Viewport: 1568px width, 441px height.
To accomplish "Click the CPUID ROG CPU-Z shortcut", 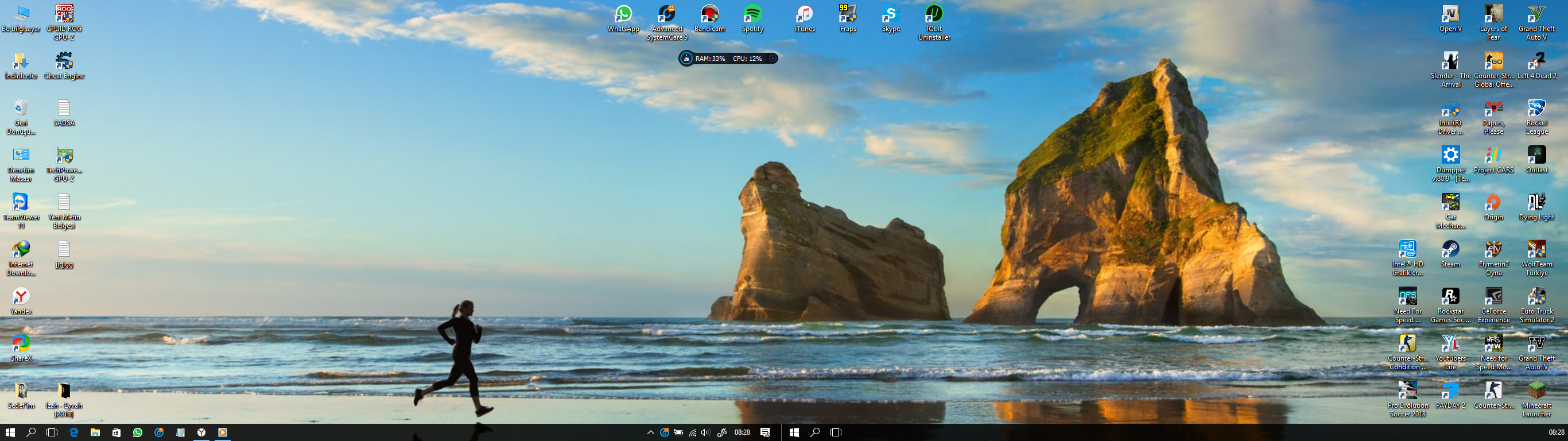I will pyautogui.click(x=64, y=22).
